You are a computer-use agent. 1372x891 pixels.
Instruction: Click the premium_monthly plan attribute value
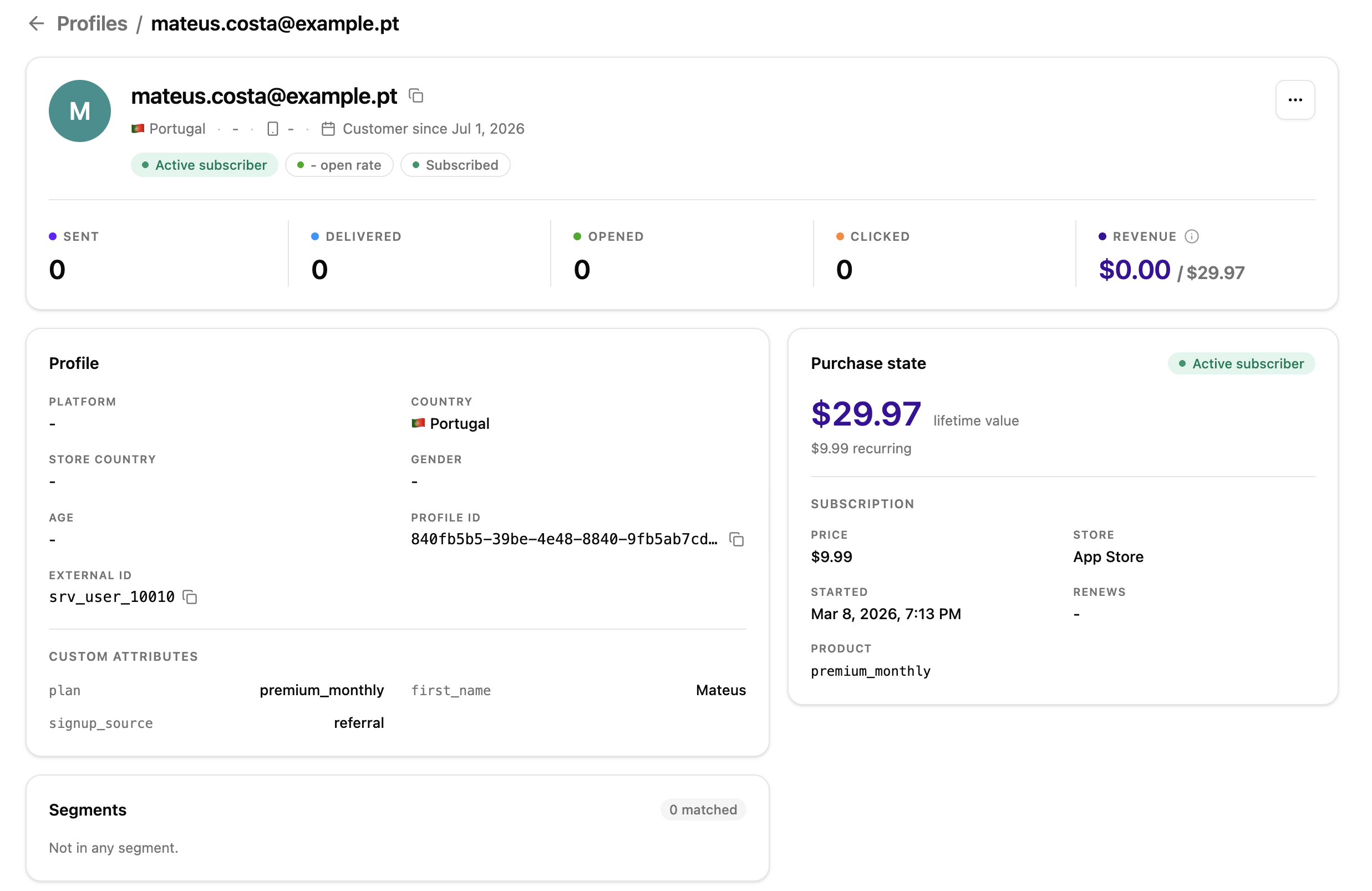tap(322, 690)
